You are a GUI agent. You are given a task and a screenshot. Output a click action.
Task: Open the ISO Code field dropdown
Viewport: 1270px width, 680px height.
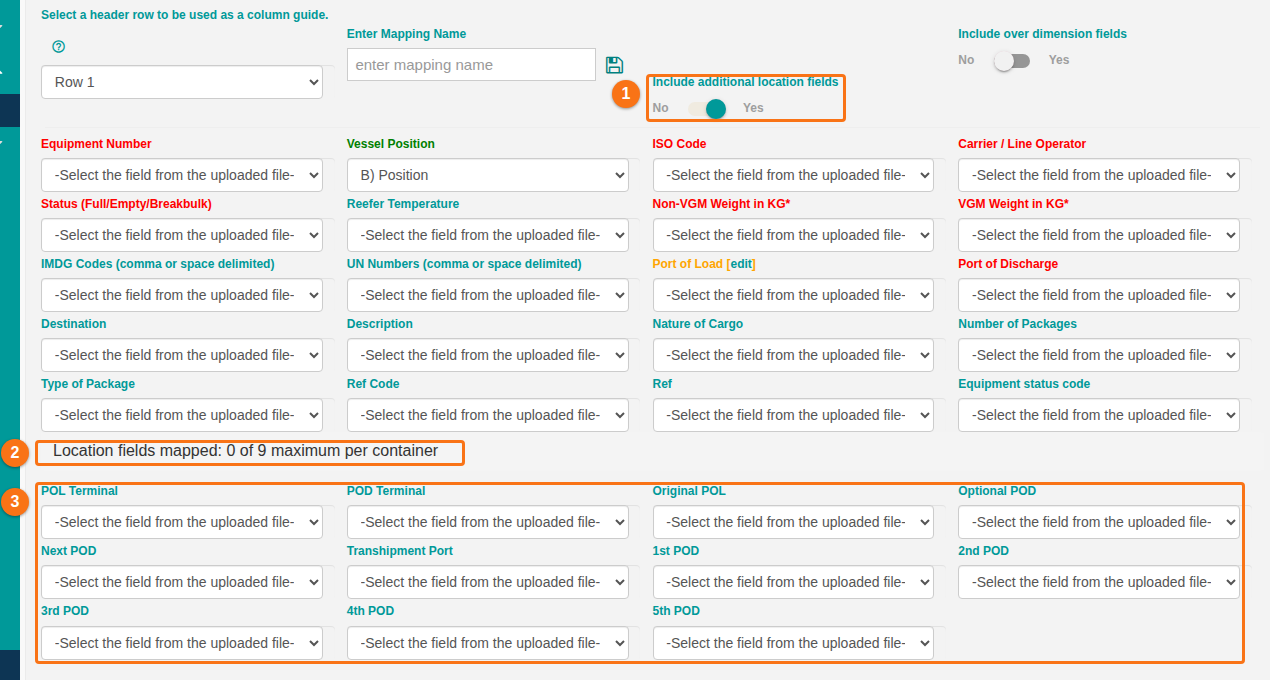click(793, 175)
